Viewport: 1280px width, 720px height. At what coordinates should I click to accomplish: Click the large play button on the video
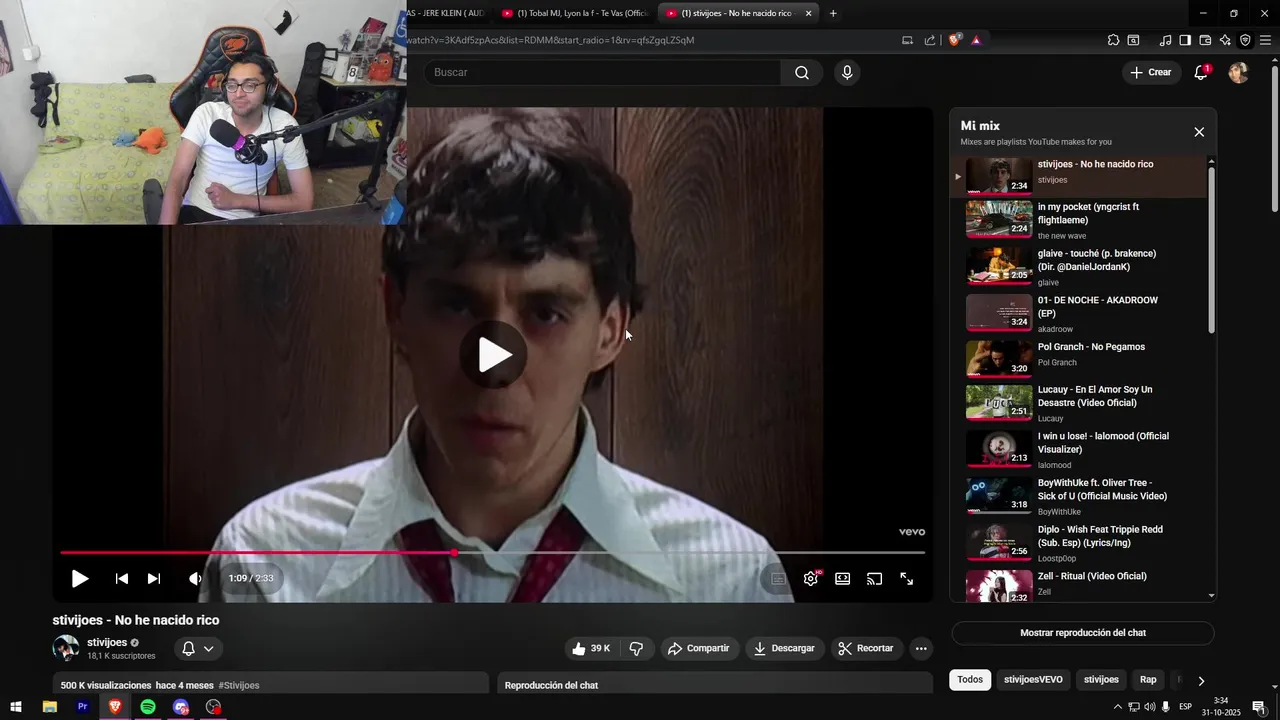pos(495,355)
